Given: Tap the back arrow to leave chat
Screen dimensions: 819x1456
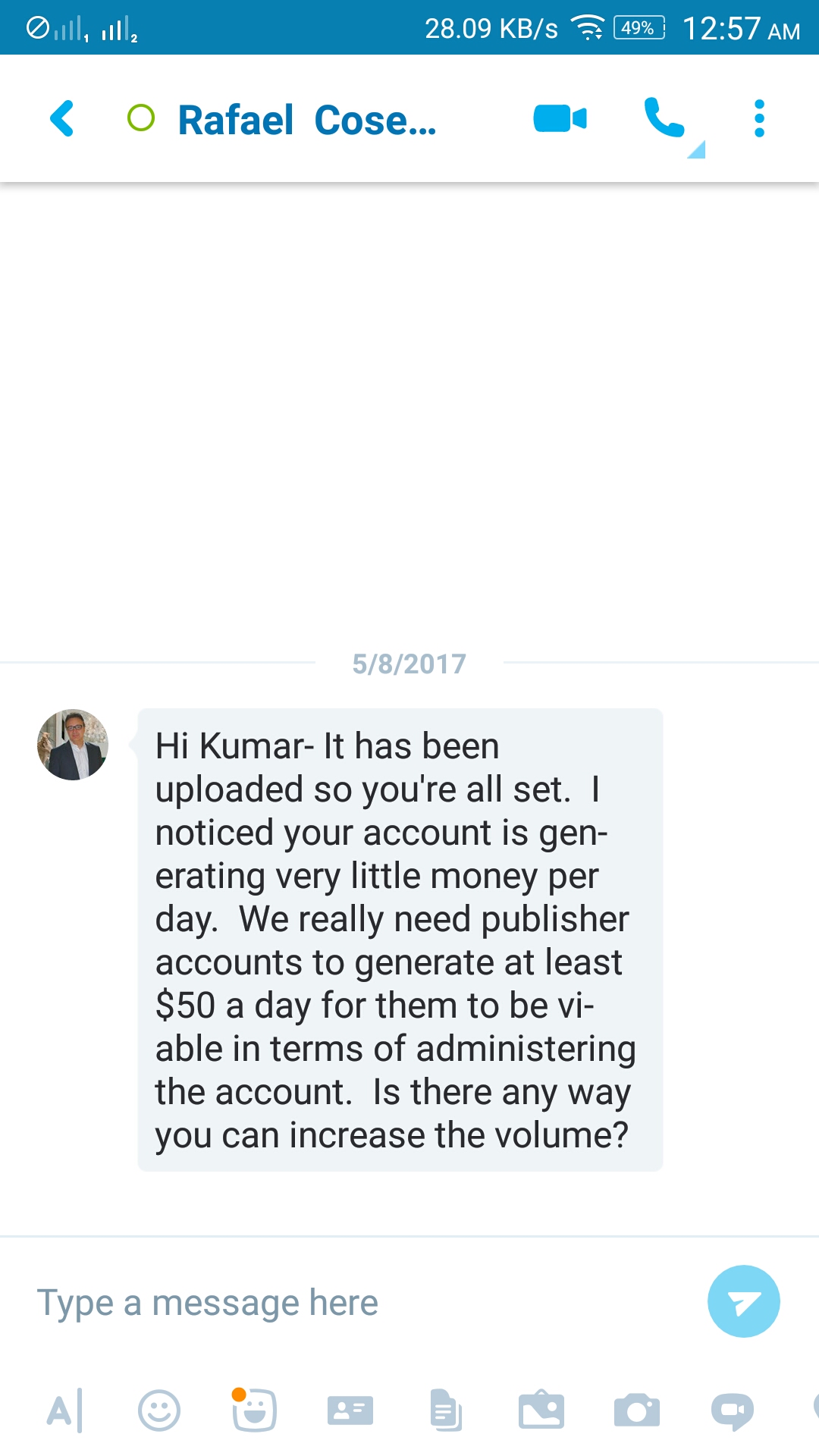Looking at the screenshot, I should point(62,119).
